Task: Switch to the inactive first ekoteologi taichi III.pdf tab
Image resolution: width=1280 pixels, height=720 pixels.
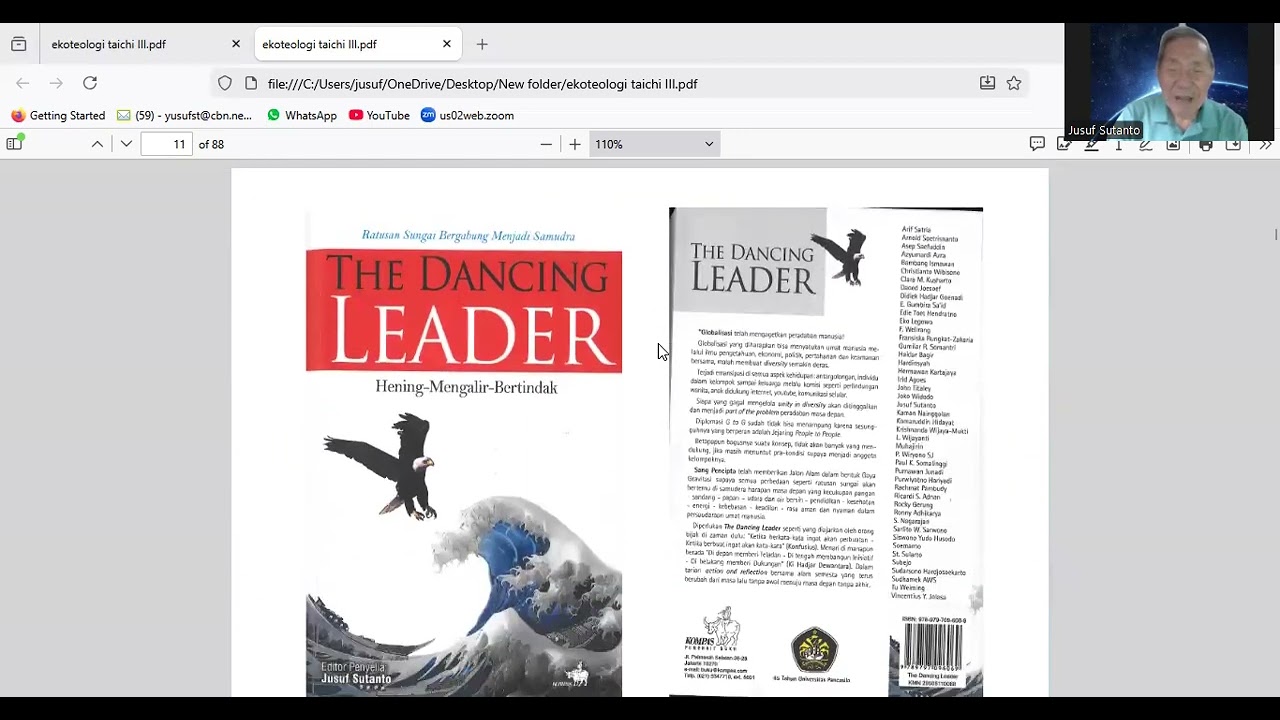Action: (x=139, y=44)
